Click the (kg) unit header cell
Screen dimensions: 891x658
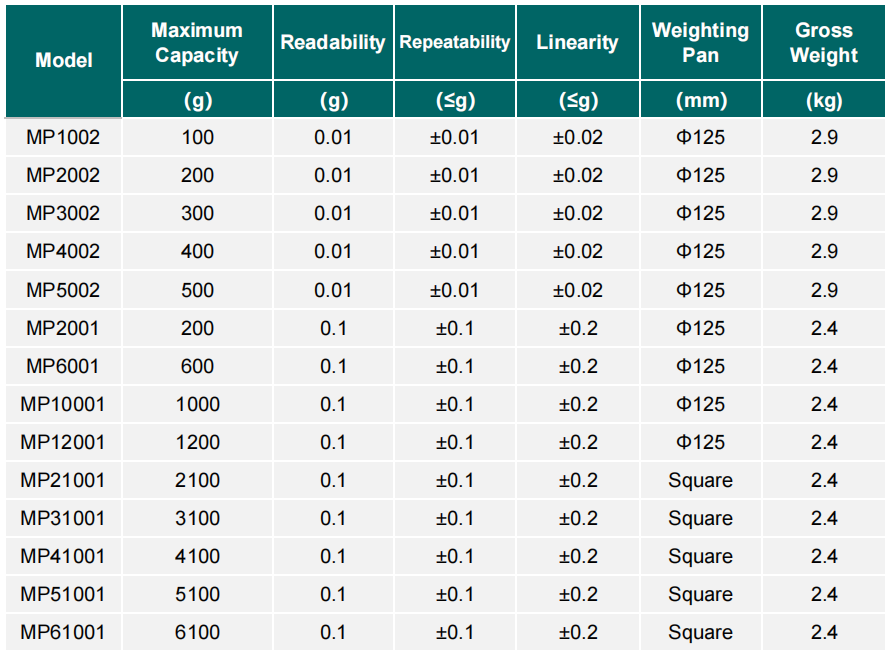(824, 100)
